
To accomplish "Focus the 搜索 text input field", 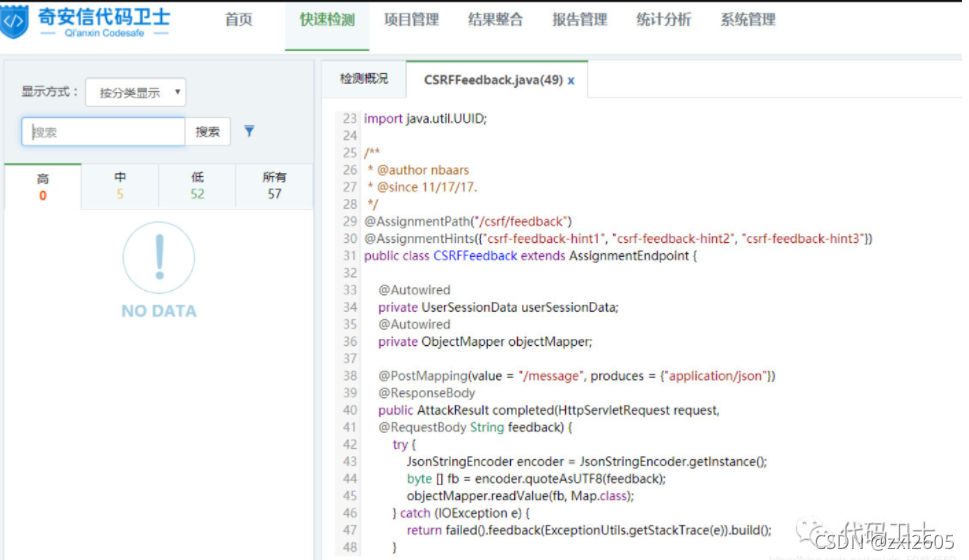I will [103, 132].
